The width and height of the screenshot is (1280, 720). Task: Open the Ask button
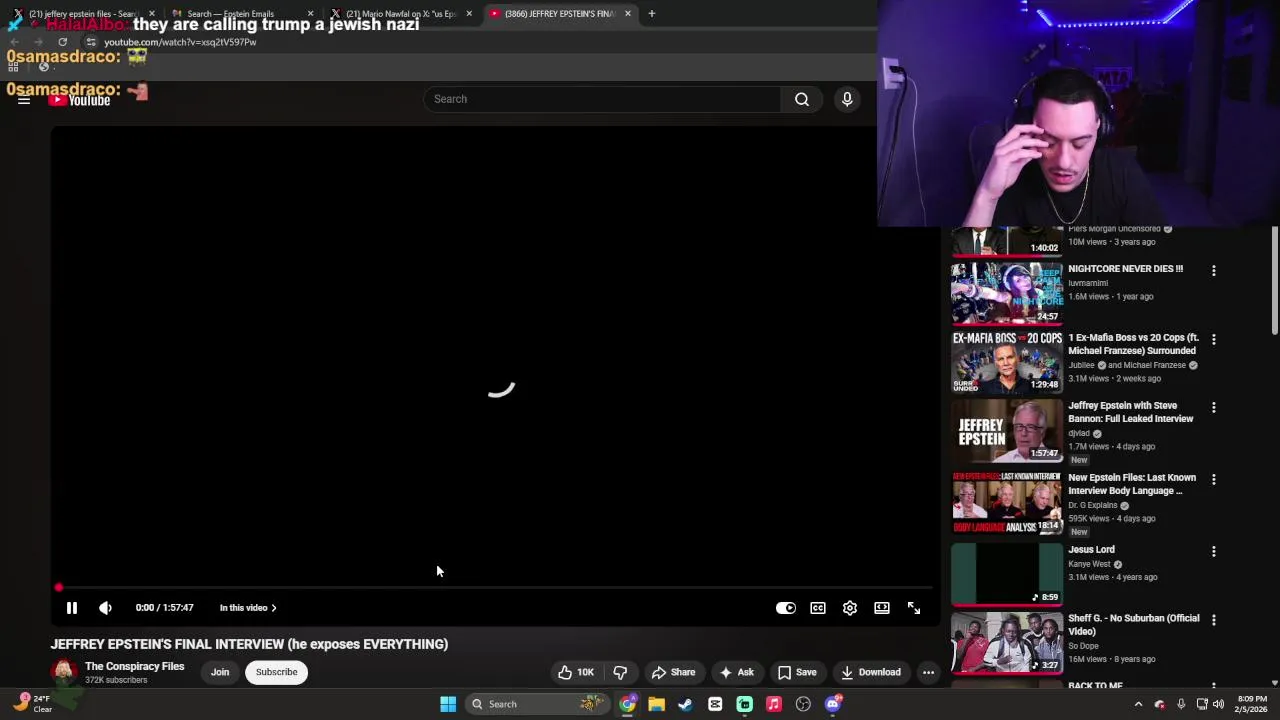pos(737,672)
